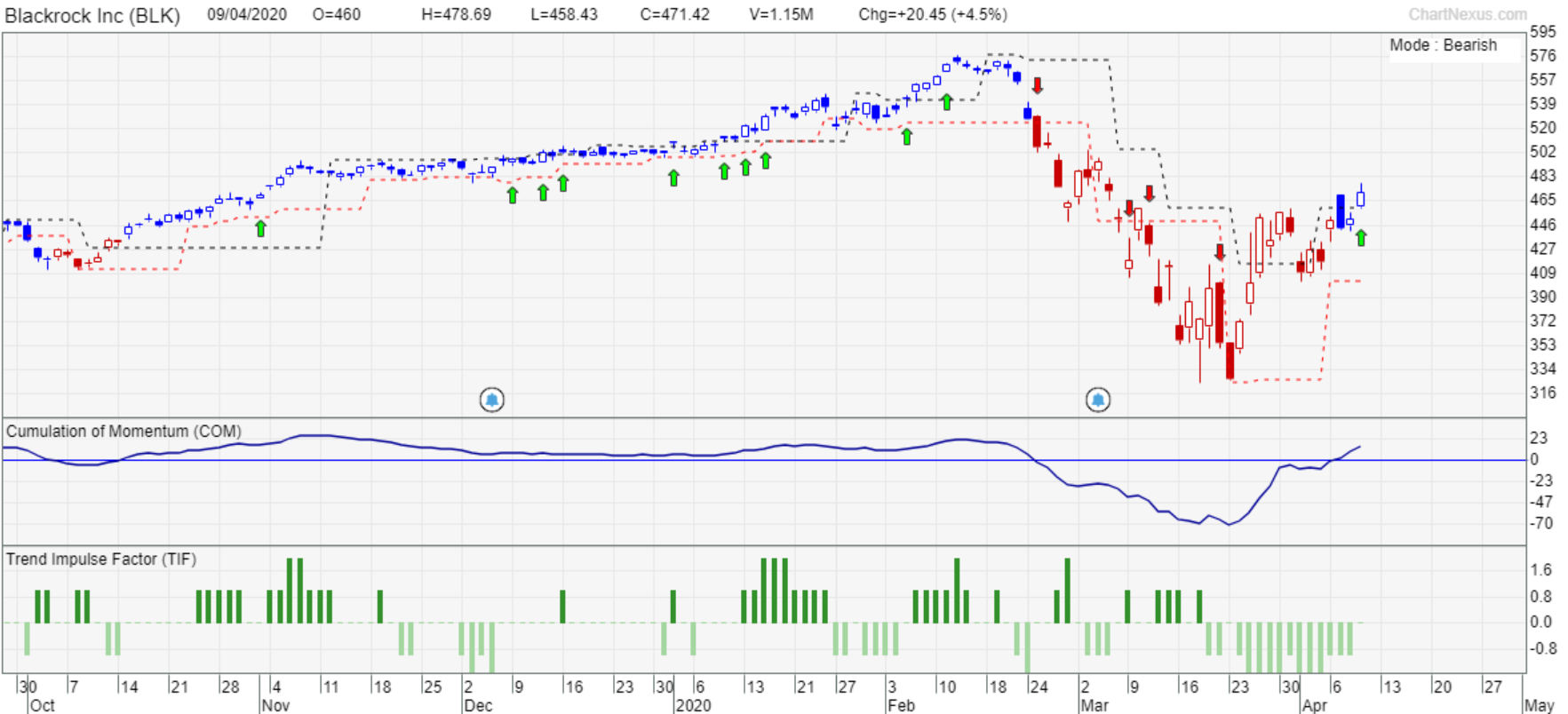Viewport: 1568px width, 714px height.
Task: Click the Cumulation of Momentum (COM) panel title
Action: click(x=123, y=432)
